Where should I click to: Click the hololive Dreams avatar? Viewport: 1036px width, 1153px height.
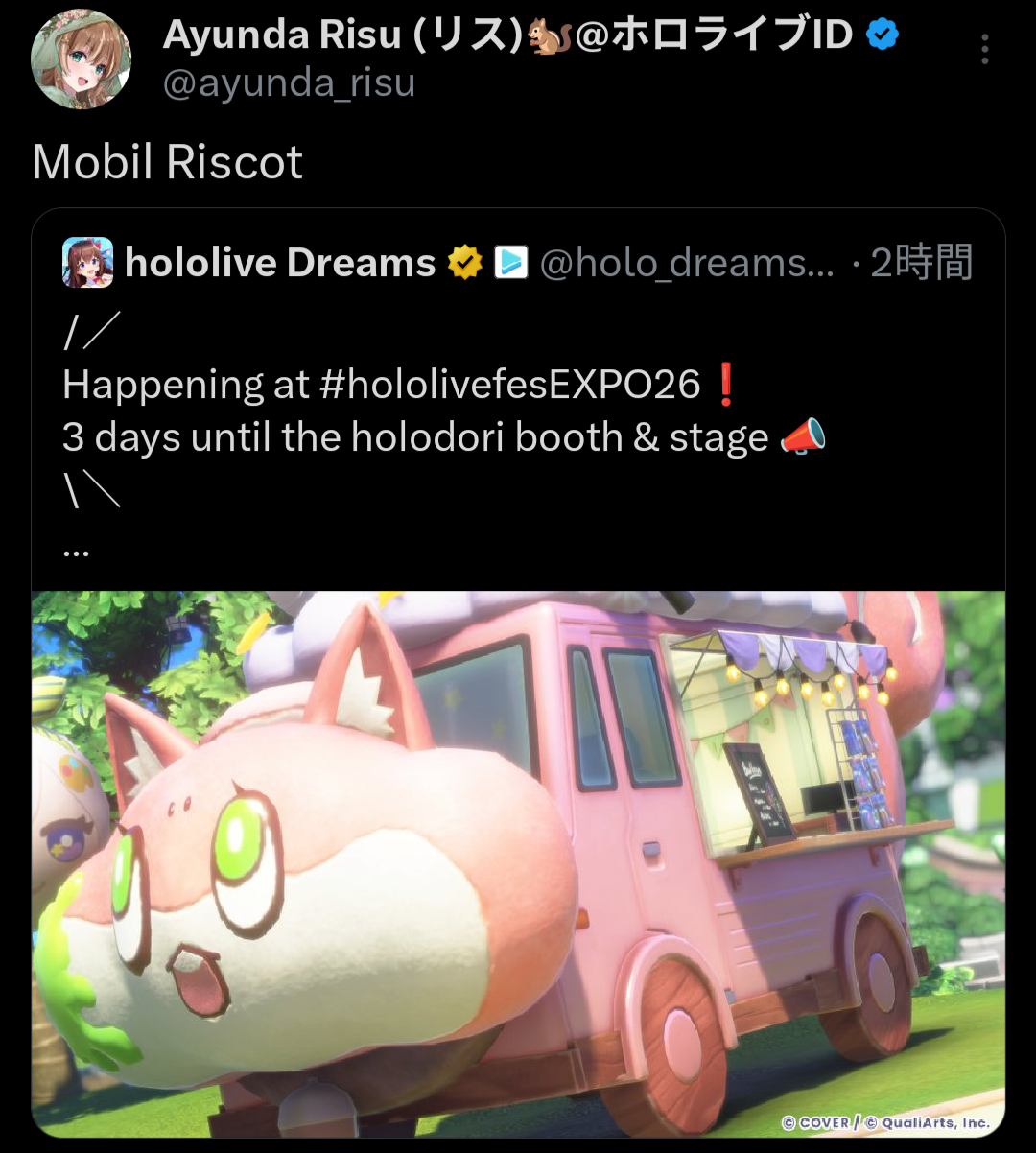[87, 263]
